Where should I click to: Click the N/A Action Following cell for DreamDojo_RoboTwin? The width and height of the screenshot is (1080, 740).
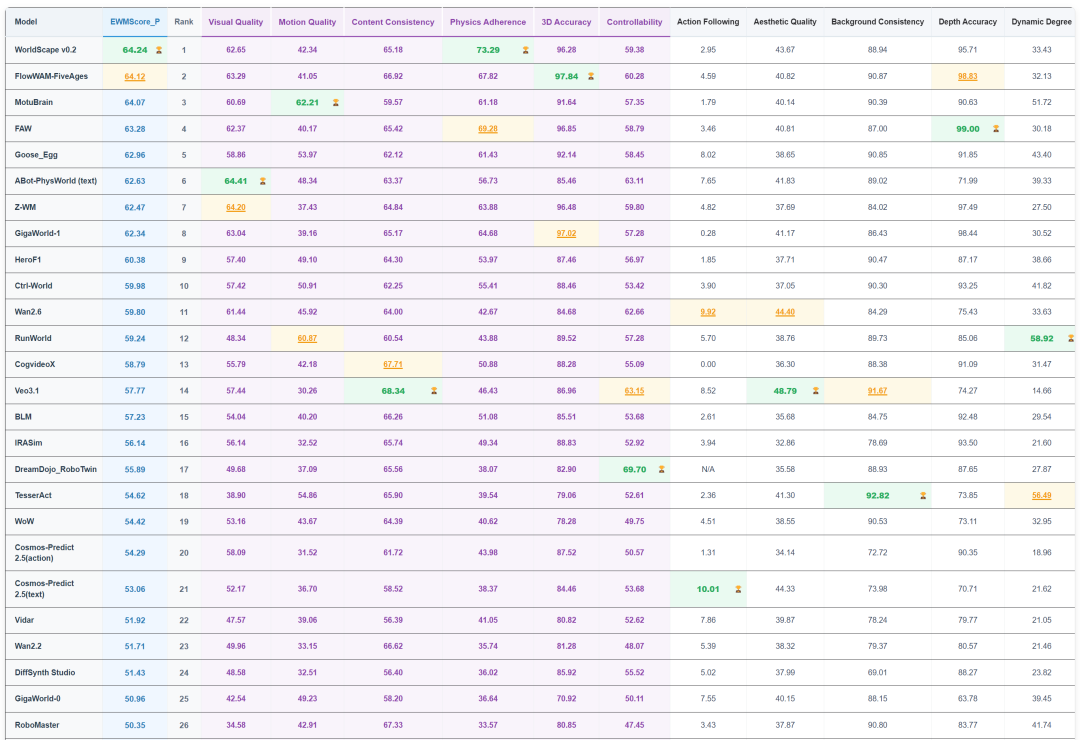[x=708, y=469]
